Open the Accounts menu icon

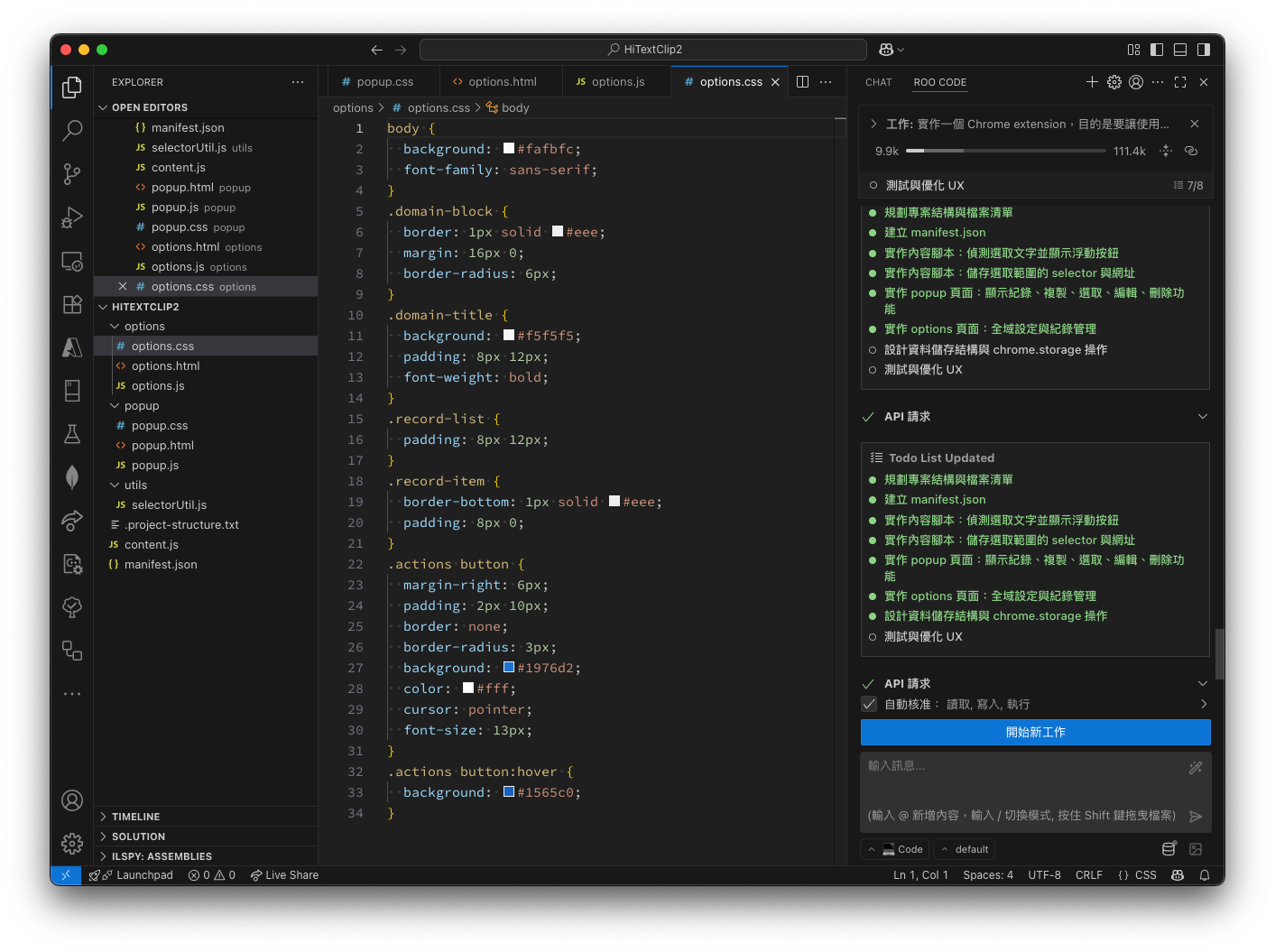[x=72, y=800]
